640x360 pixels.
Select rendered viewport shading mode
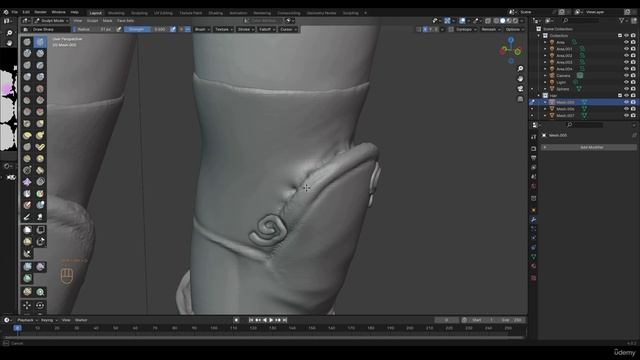(516, 20)
